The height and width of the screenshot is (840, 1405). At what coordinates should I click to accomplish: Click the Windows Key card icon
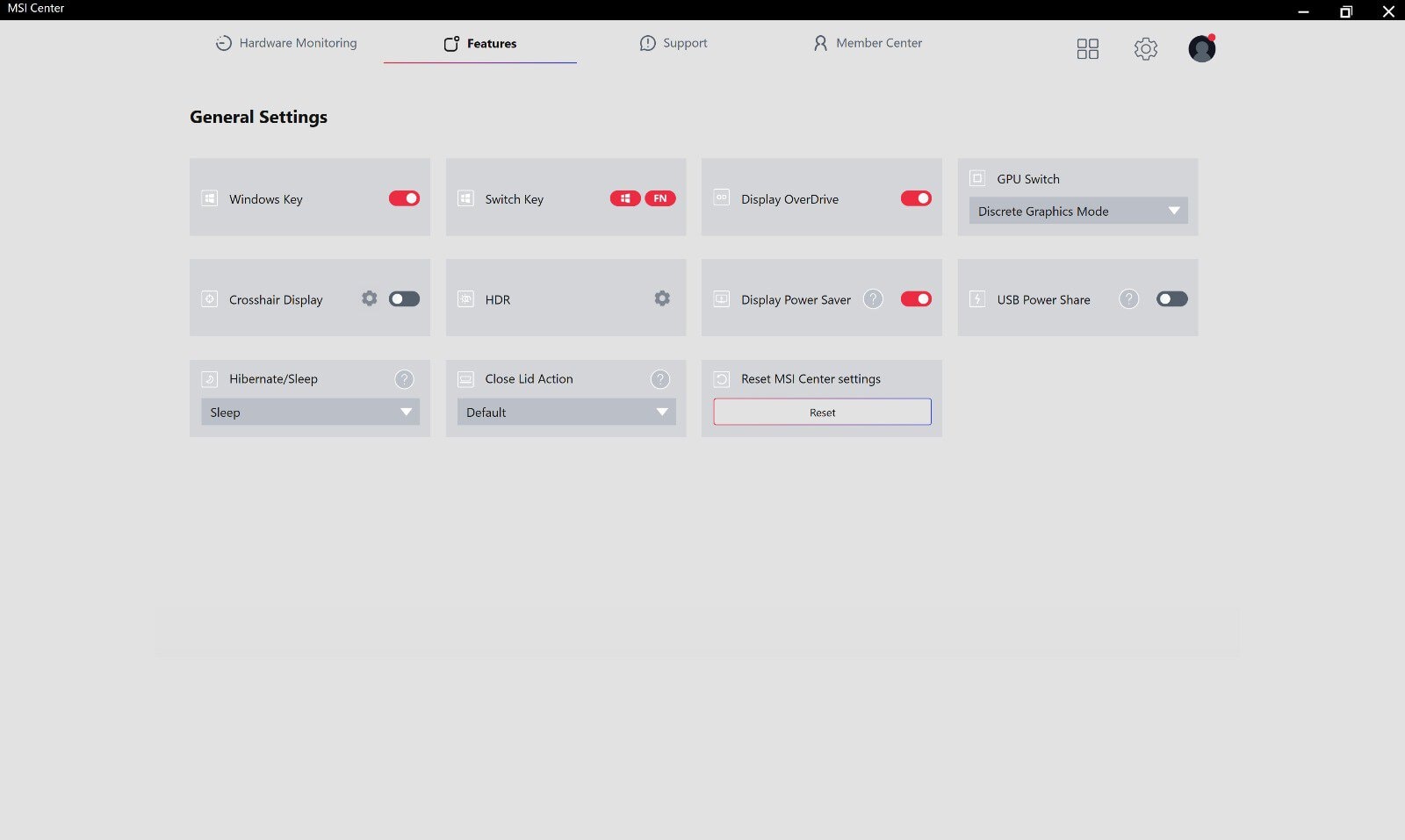point(209,198)
